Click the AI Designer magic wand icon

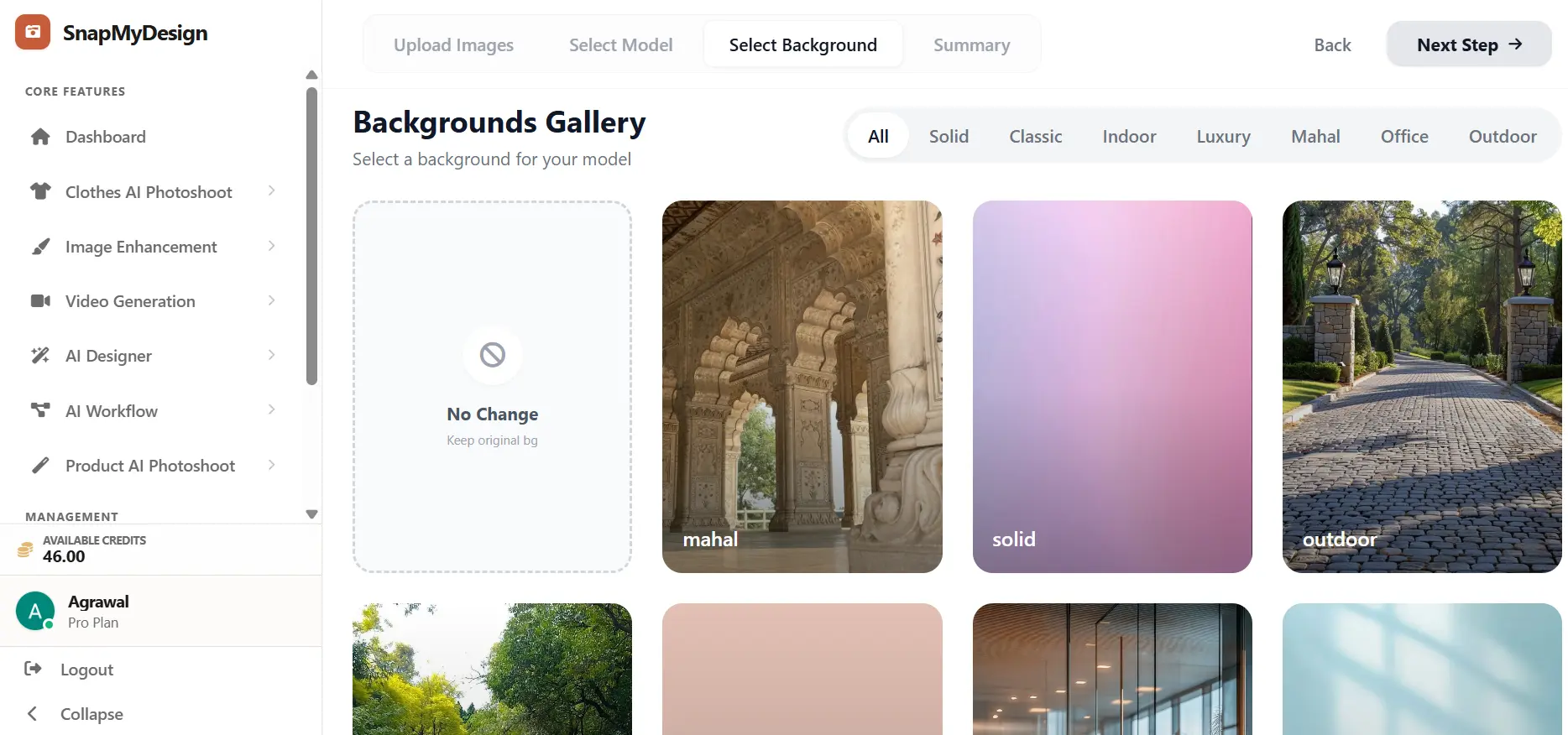(40, 356)
